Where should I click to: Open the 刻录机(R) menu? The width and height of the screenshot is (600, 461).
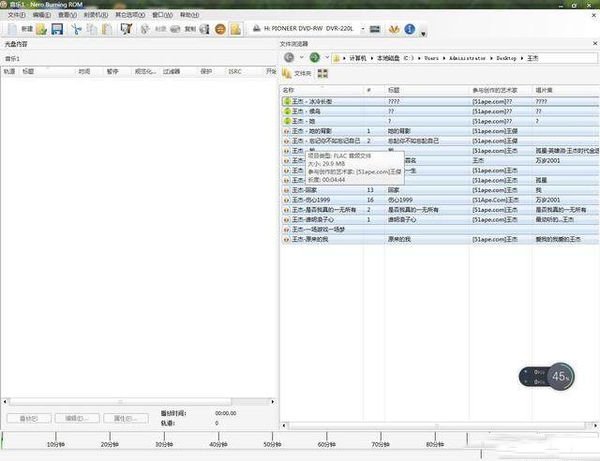tap(95, 15)
